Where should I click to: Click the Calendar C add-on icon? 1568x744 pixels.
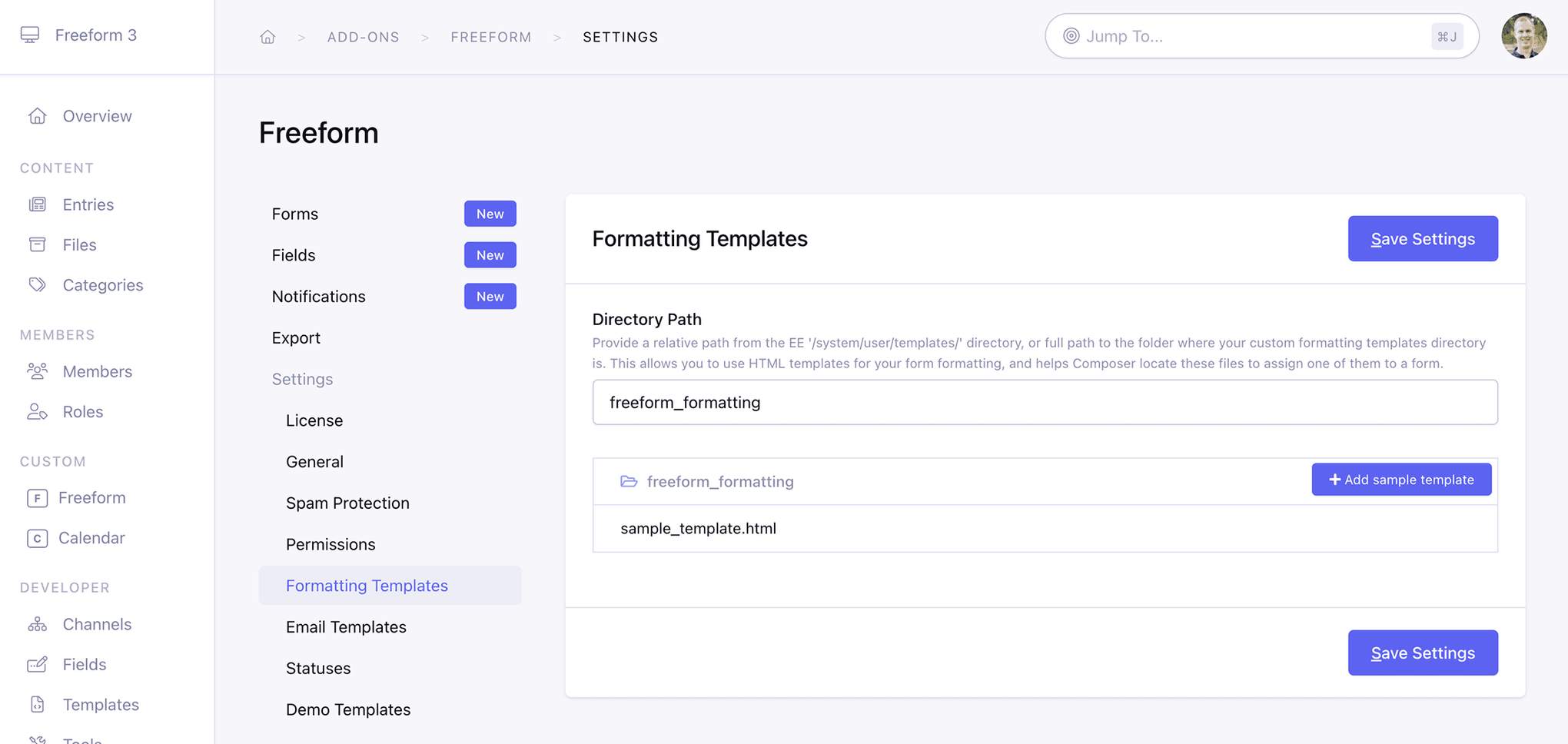tap(37, 538)
